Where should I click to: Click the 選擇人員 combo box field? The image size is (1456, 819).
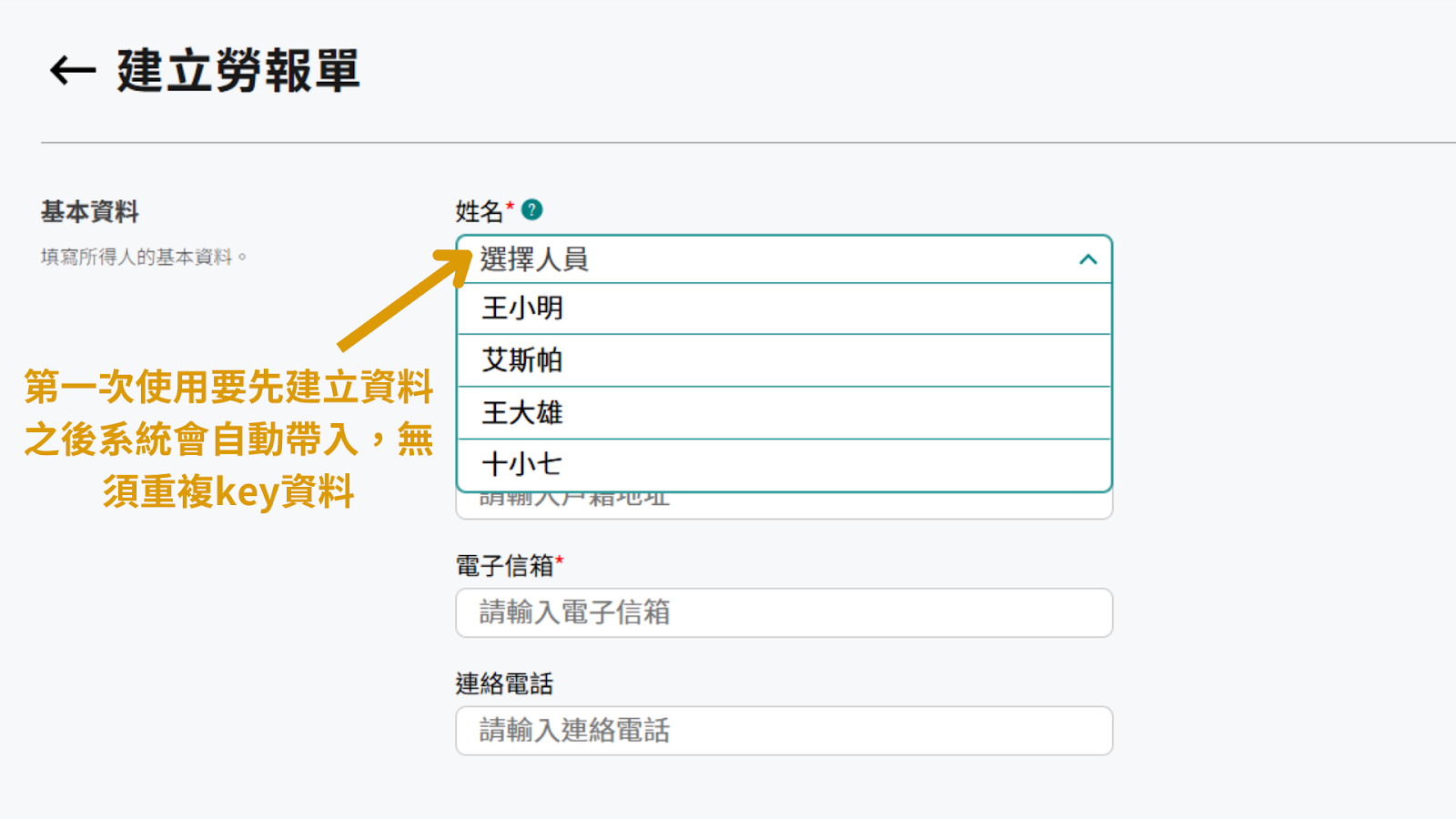point(784,259)
